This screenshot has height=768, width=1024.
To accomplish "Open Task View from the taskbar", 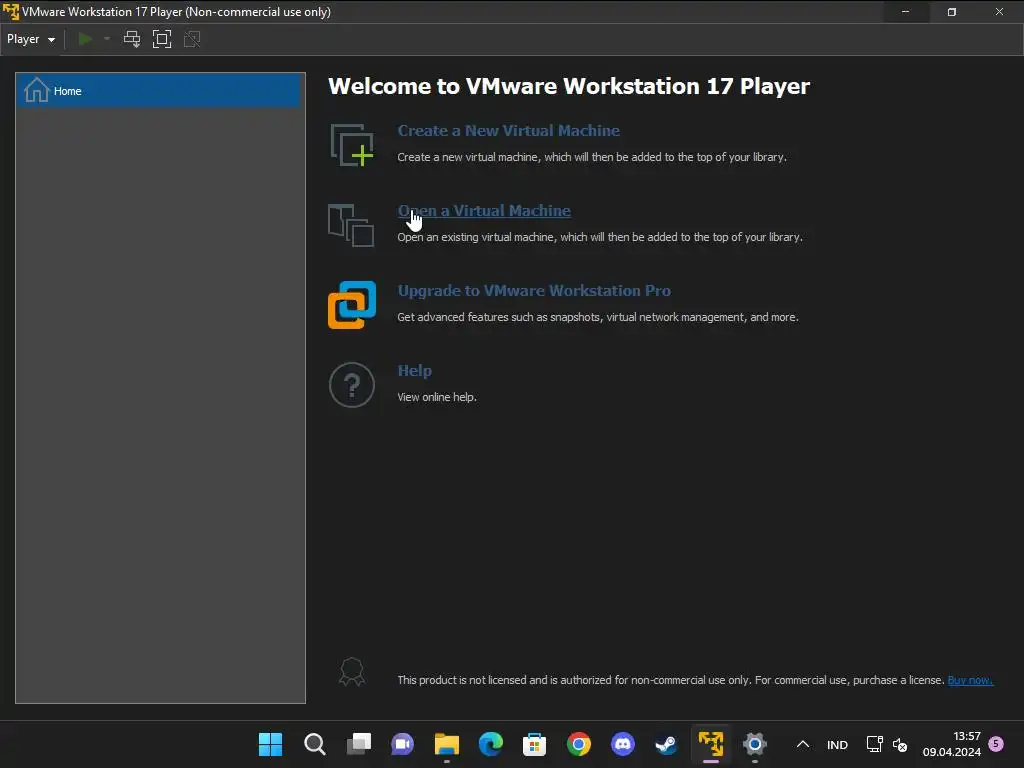I will [x=359, y=744].
